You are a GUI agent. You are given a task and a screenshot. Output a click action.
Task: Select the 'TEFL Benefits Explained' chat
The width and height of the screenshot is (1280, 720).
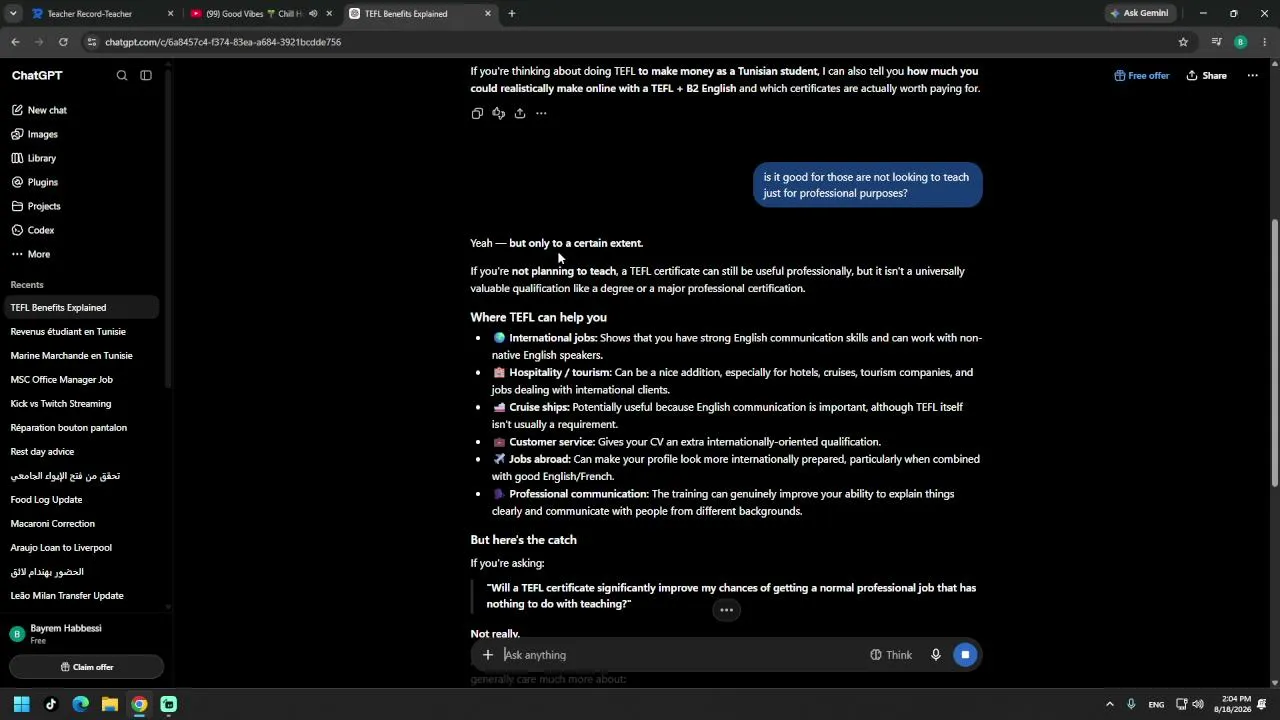click(80, 308)
